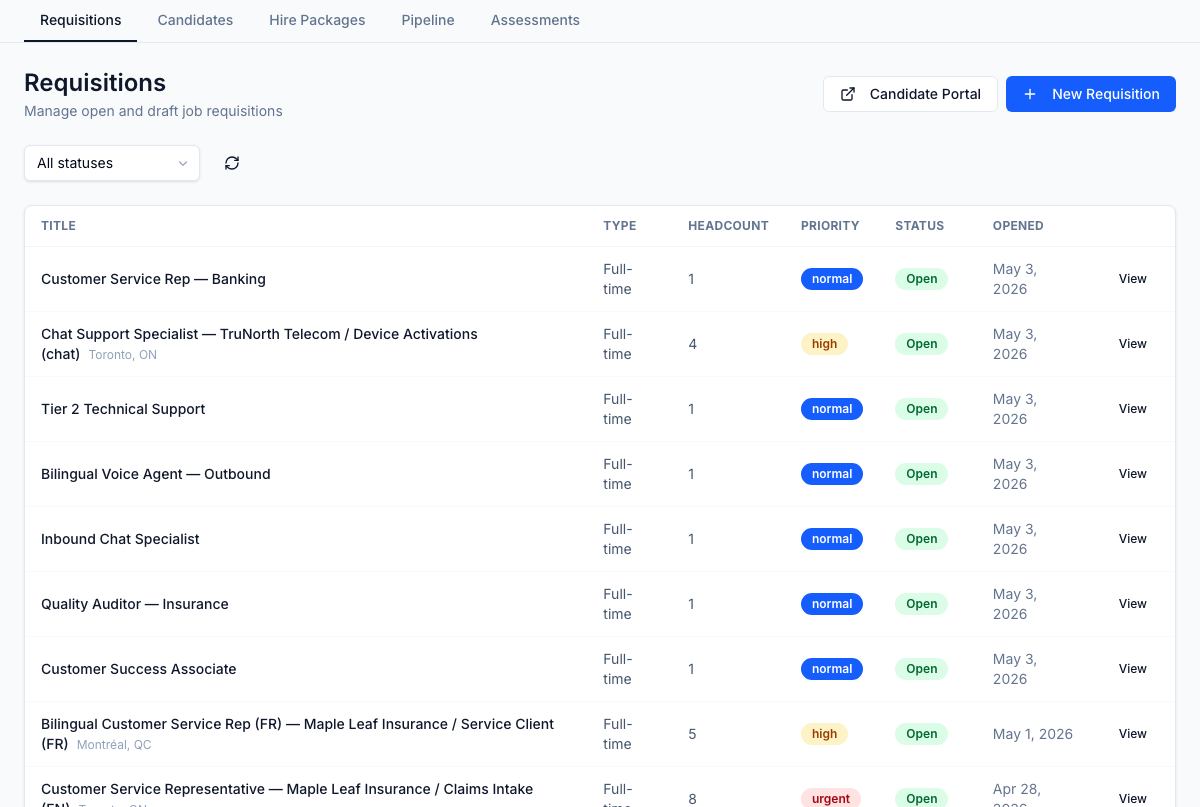Image resolution: width=1200 pixels, height=807 pixels.
Task: Click headcount 5 for Bilingual Customer Service Rep
Action: pos(692,734)
